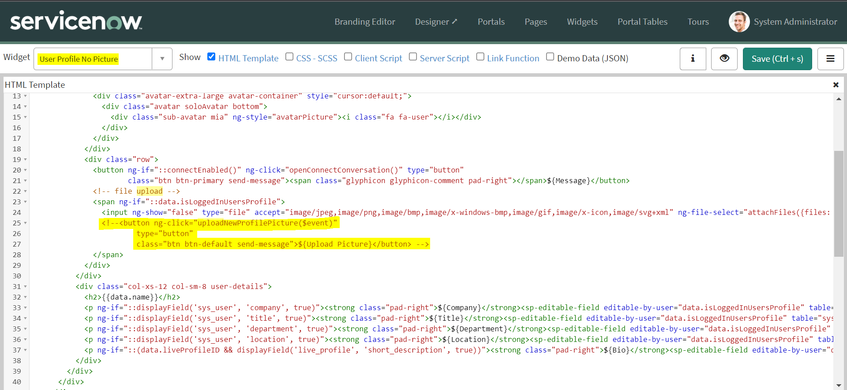Click the {{data.name}} heading on line 32

[129, 297]
